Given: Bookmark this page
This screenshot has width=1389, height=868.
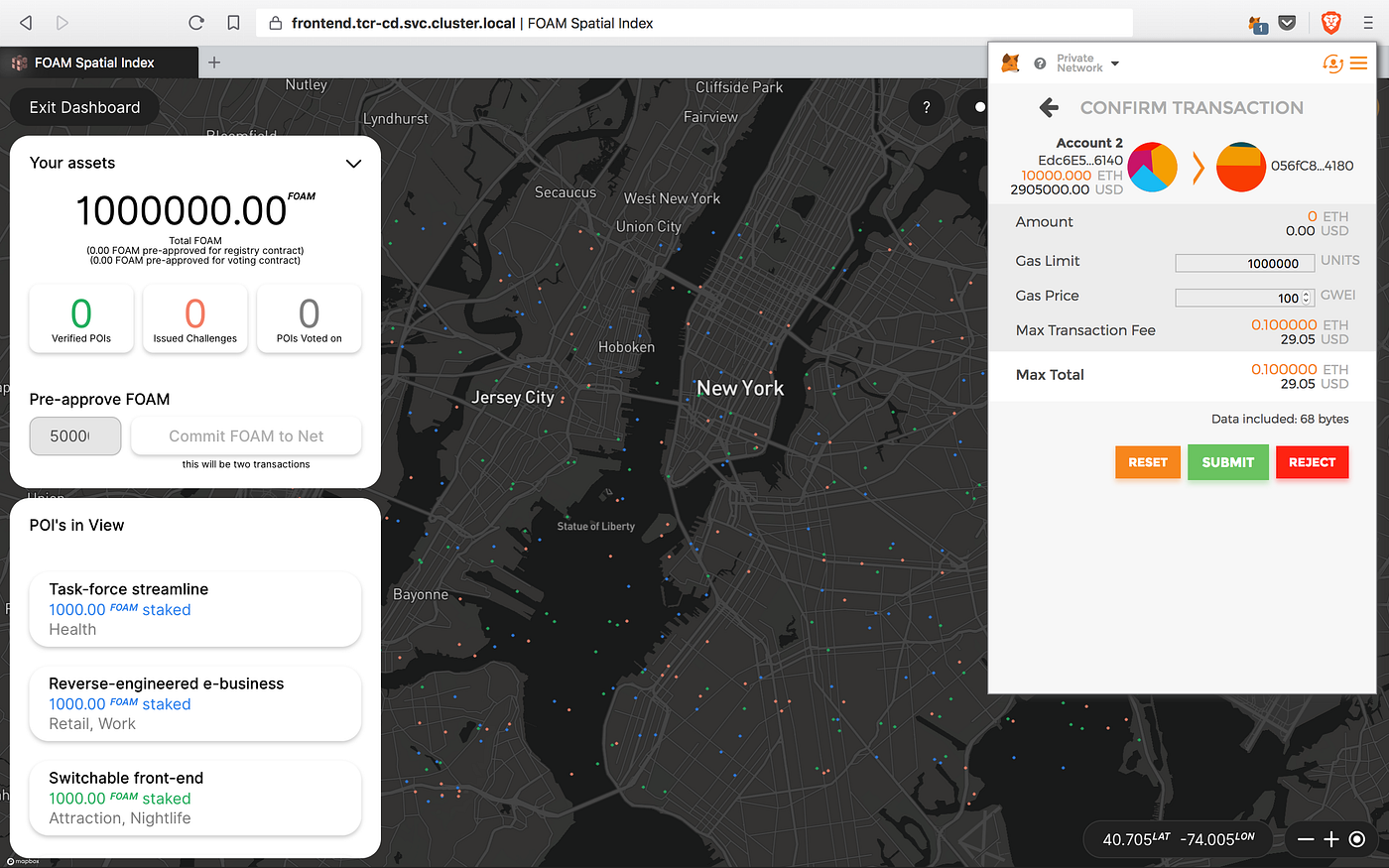Looking at the screenshot, I should 233,22.
